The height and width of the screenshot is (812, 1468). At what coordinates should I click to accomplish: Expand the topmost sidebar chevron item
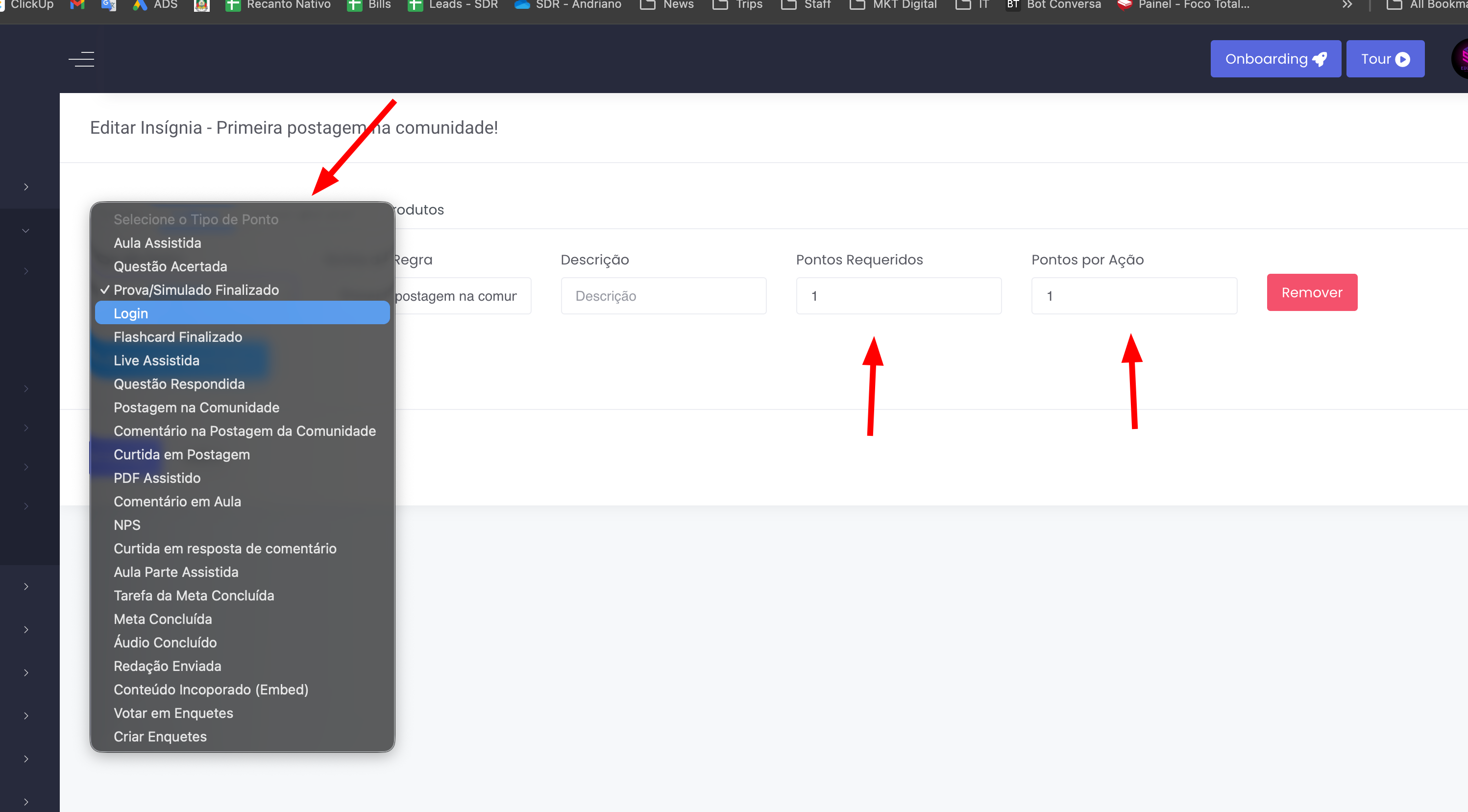26,187
